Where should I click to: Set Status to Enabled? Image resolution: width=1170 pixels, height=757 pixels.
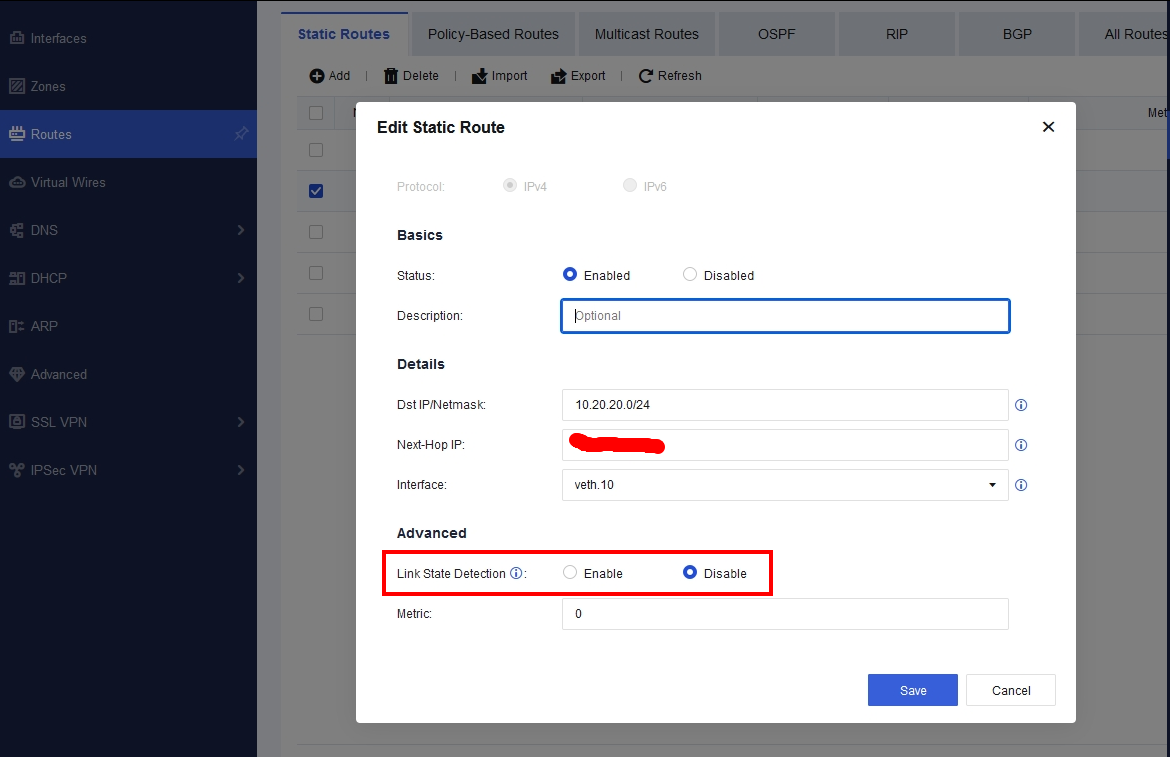click(x=570, y=274)
